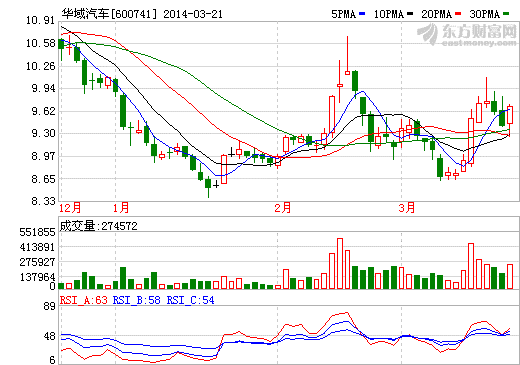This screenshot has height=365, width=520.
Task: Click the 89 RSI axis value
Action: 49,306
